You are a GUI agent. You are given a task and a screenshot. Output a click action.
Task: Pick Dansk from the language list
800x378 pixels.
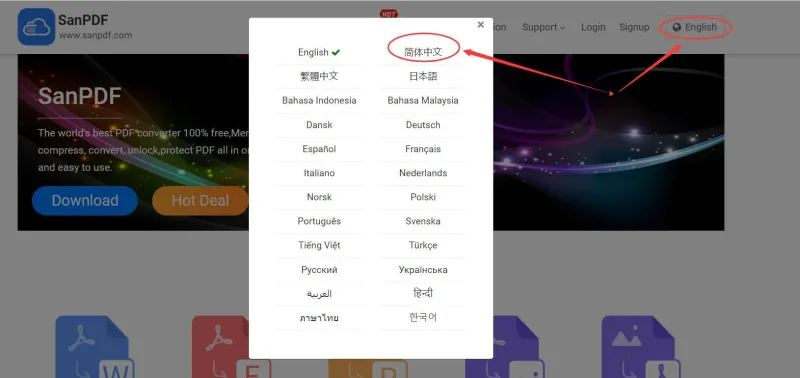319,125
